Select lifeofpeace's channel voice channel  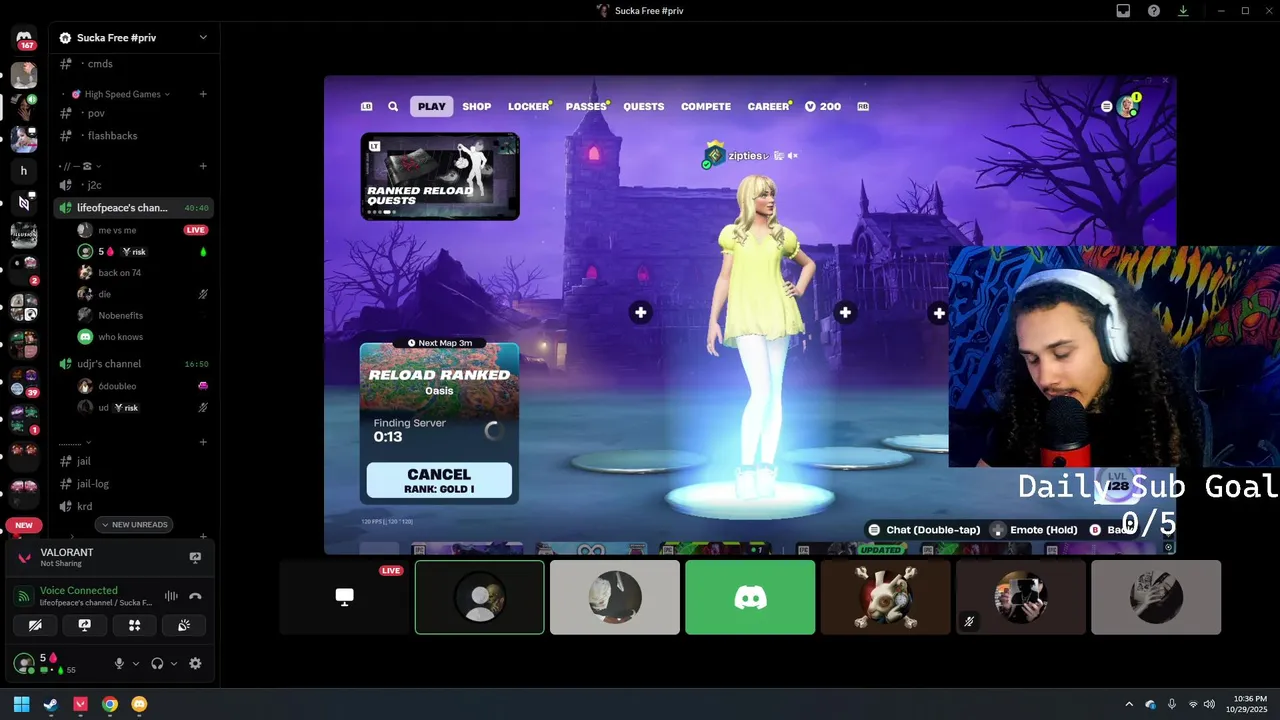(134, 208)
